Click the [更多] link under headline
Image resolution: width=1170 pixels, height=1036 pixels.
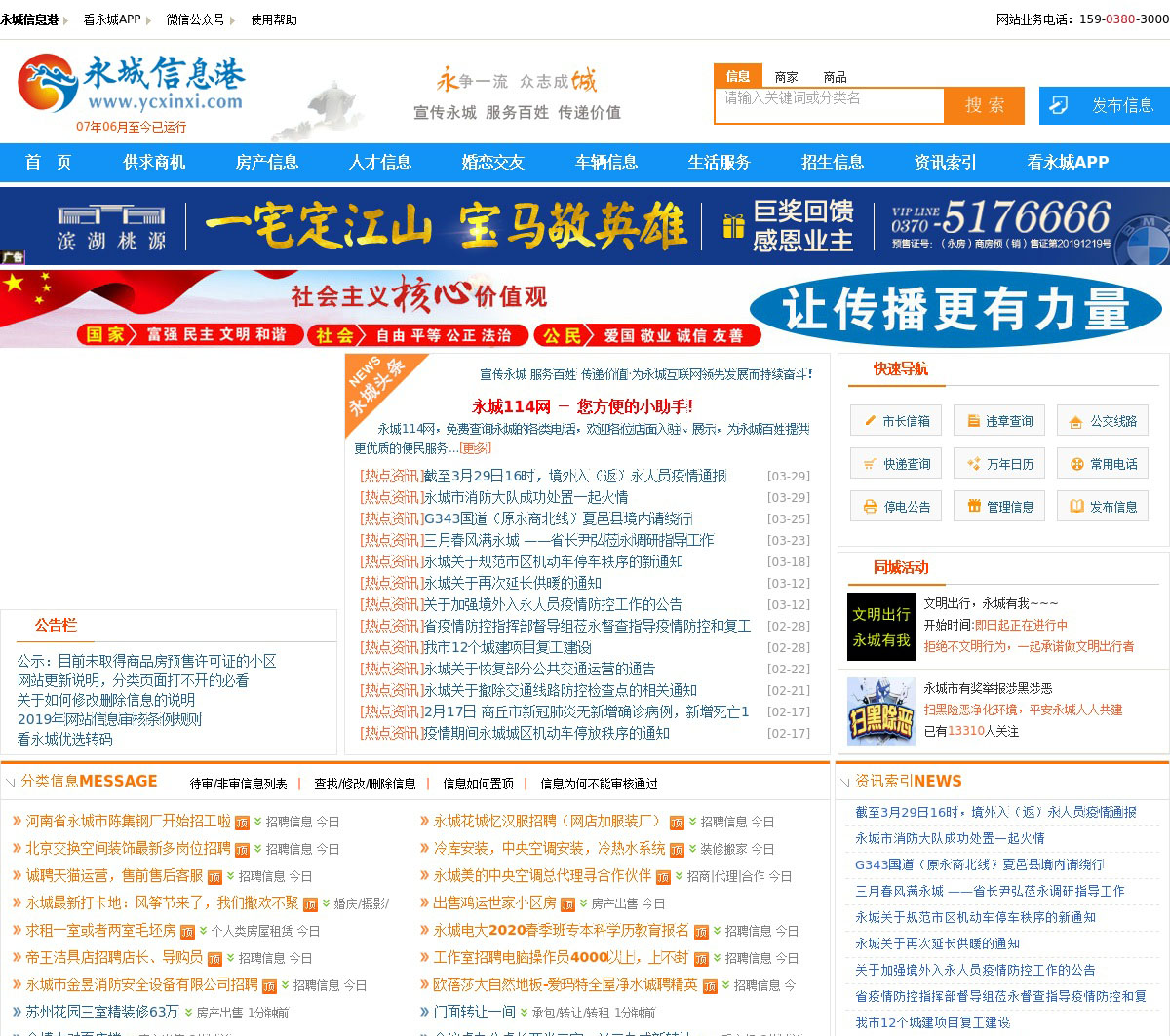476,448
